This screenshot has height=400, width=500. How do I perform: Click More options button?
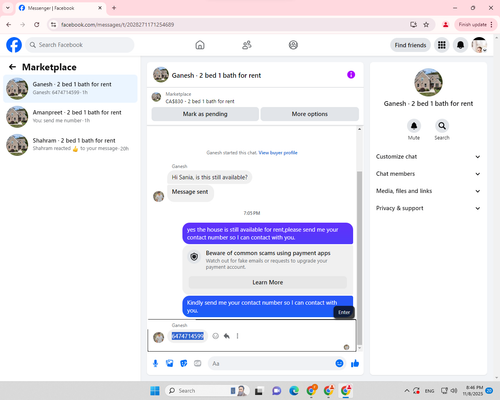click(310, 114)
